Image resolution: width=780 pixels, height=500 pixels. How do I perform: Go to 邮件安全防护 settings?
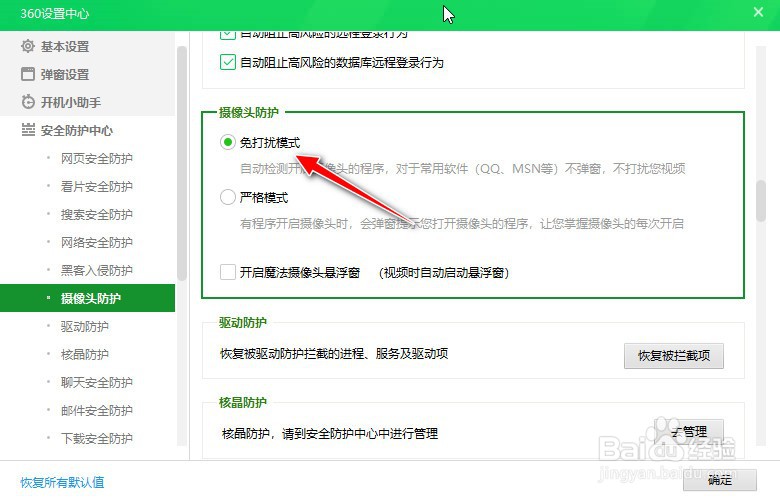(97, 410)
